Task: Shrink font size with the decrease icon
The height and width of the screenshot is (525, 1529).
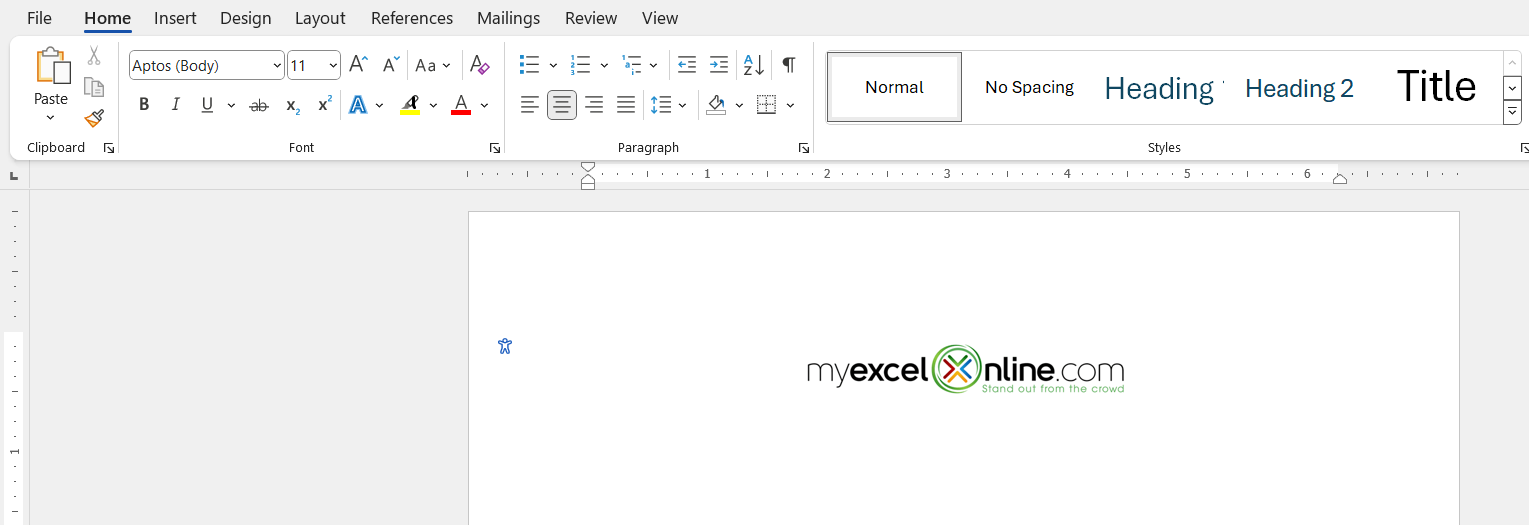Action: tap(391, 65)
